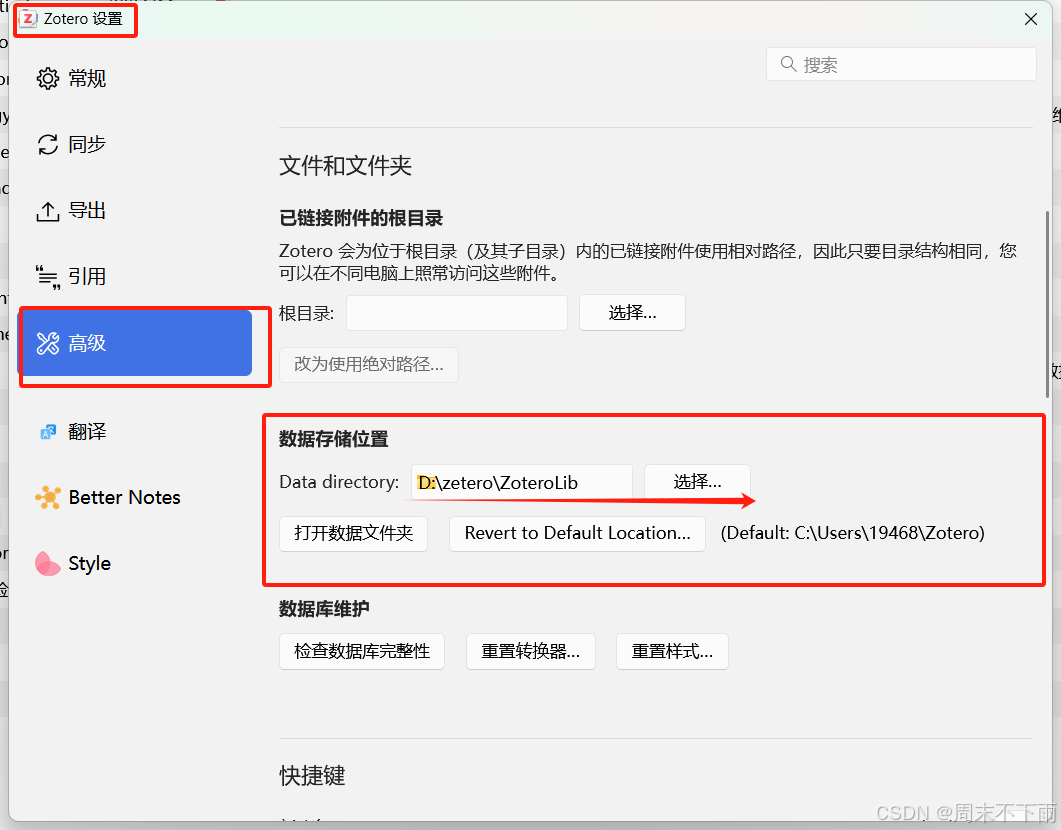Click the quote-lines icon beside 引用
This screenshot has width=1061, height=830.
click(47, 277)
